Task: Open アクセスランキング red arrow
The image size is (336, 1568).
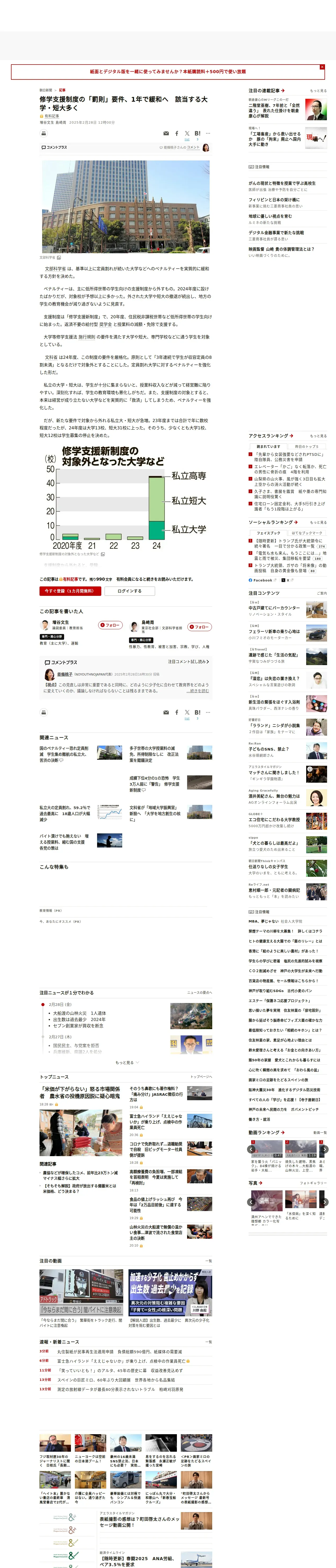Action: [292, 436]
